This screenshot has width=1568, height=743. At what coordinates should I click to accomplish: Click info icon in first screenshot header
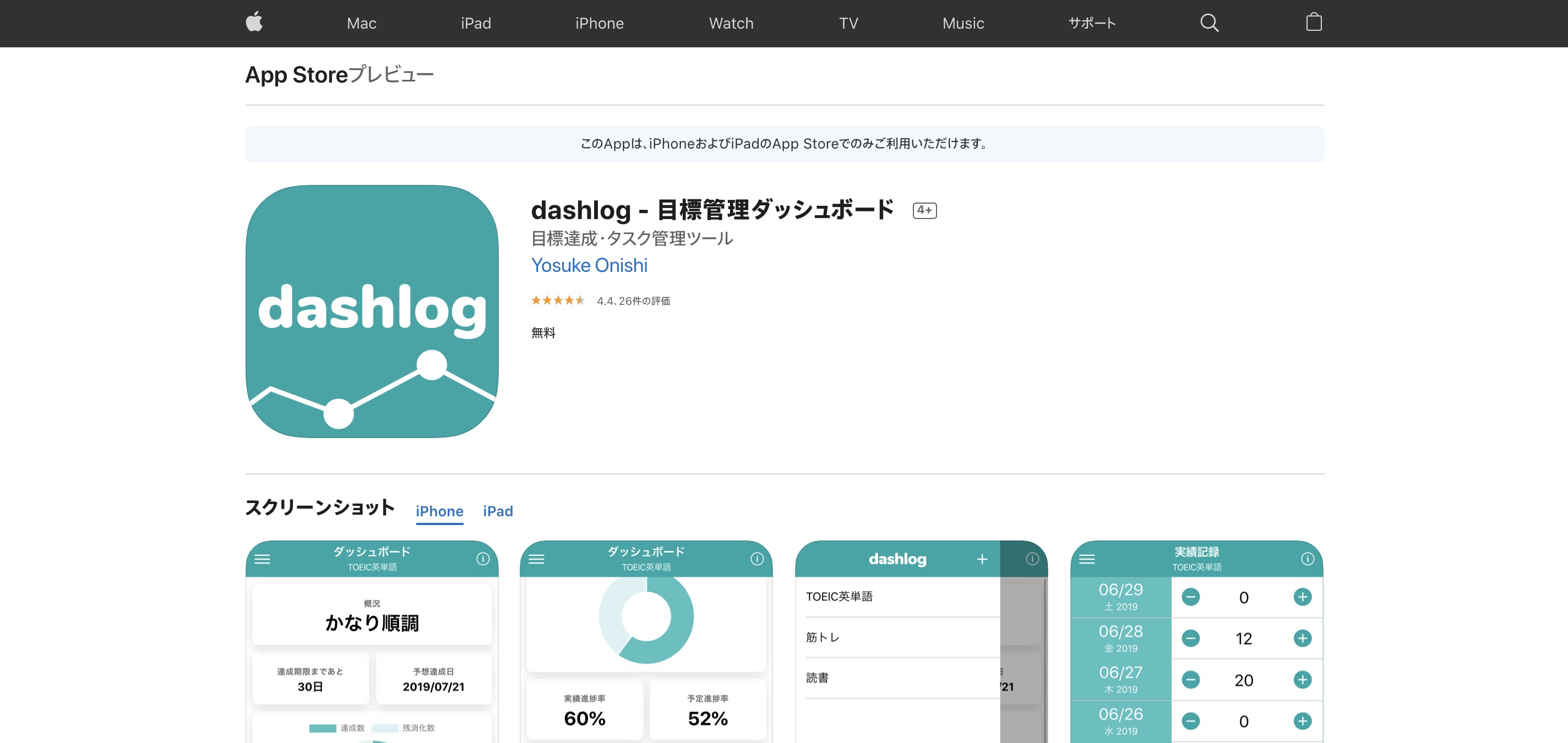(x=483, y=559)
